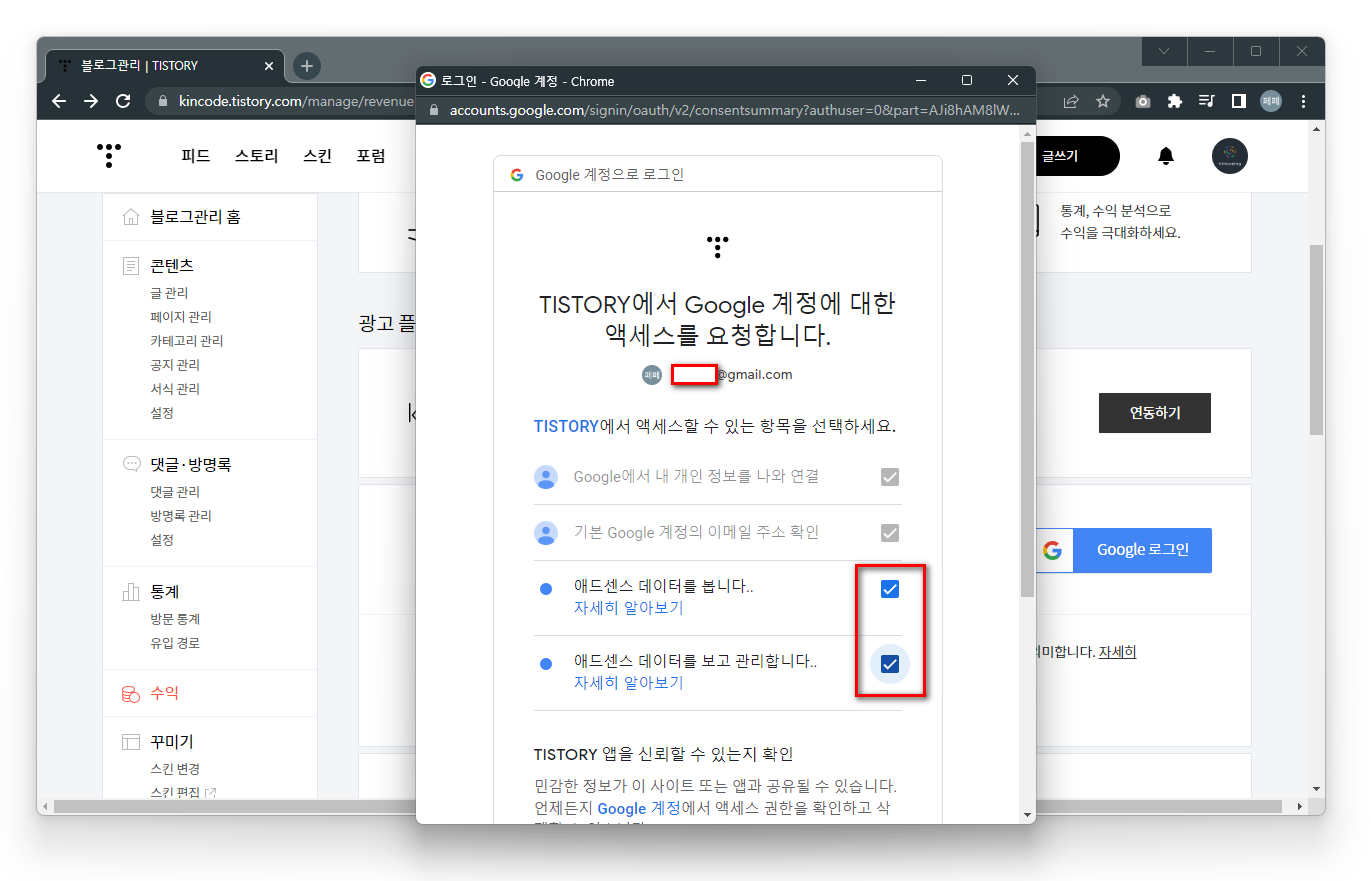
Task: Click the camera screenshot extension icon
Action: point(1143,101)
